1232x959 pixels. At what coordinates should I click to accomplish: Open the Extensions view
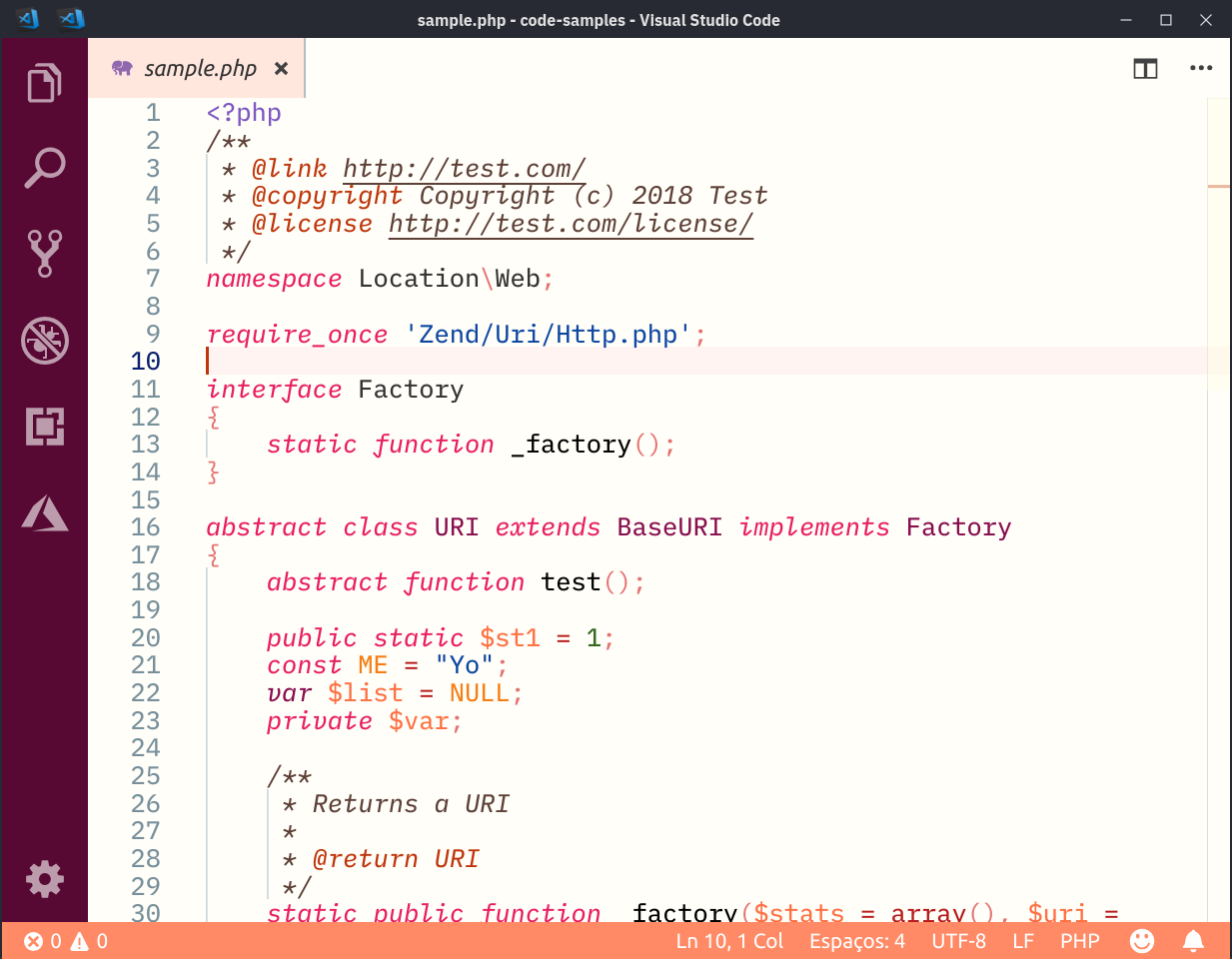(x=44, y=427)
